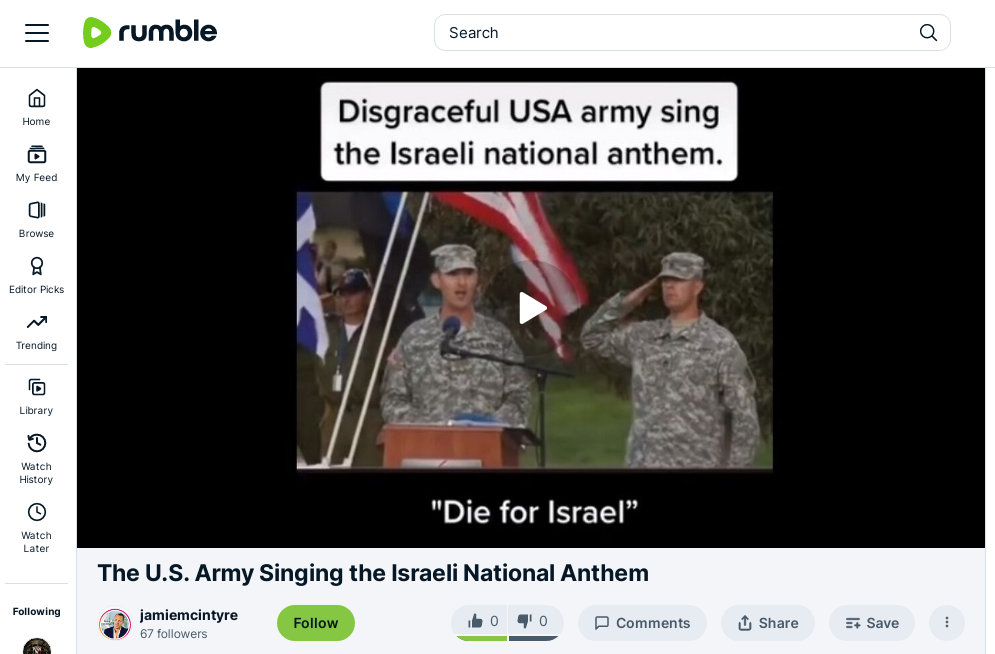Image resolution: width=995 pixels, height=654 pixels.
Task: Select the My Feed icon
Action: coord(36,161)
